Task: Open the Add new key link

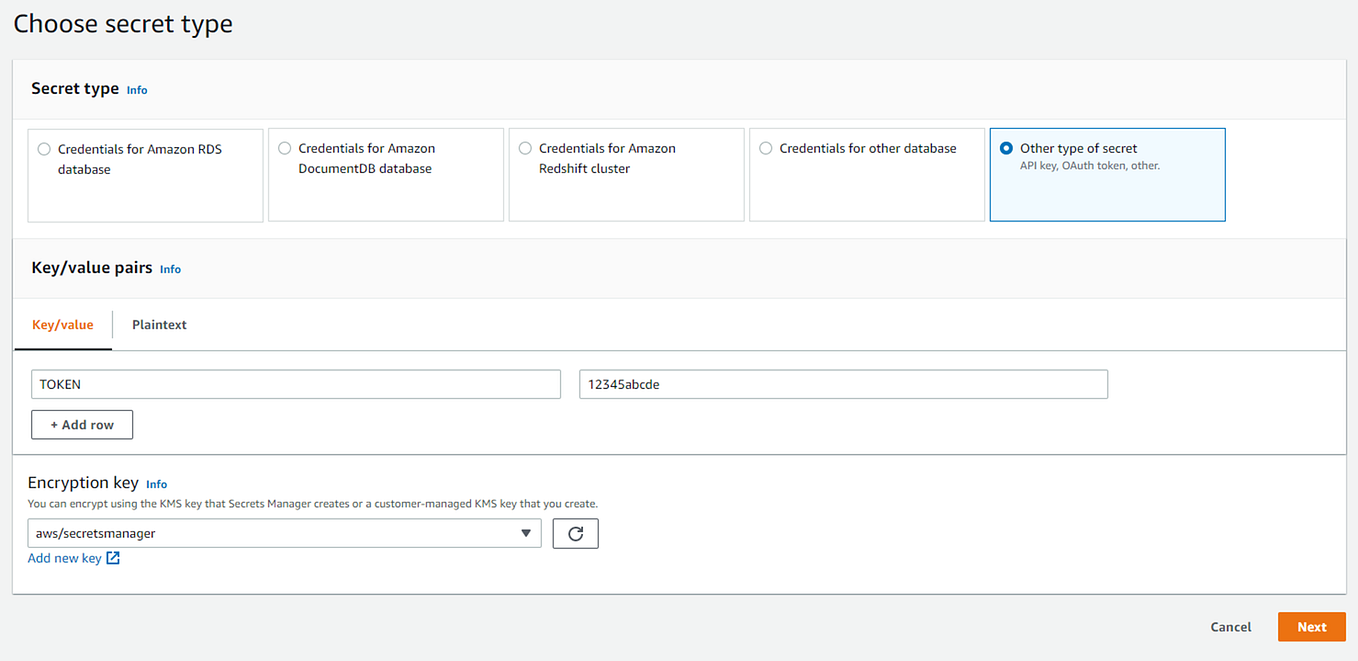Action: (65, 558)
